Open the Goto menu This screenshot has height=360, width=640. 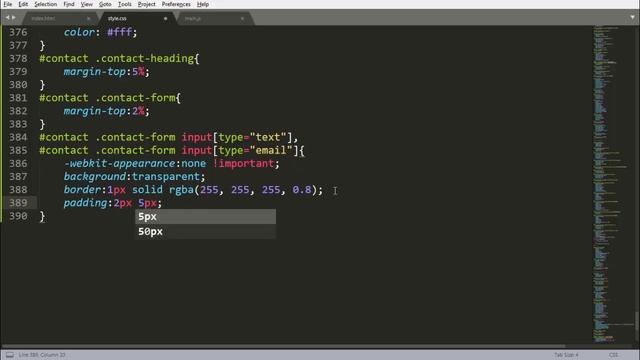click(105, 4)
